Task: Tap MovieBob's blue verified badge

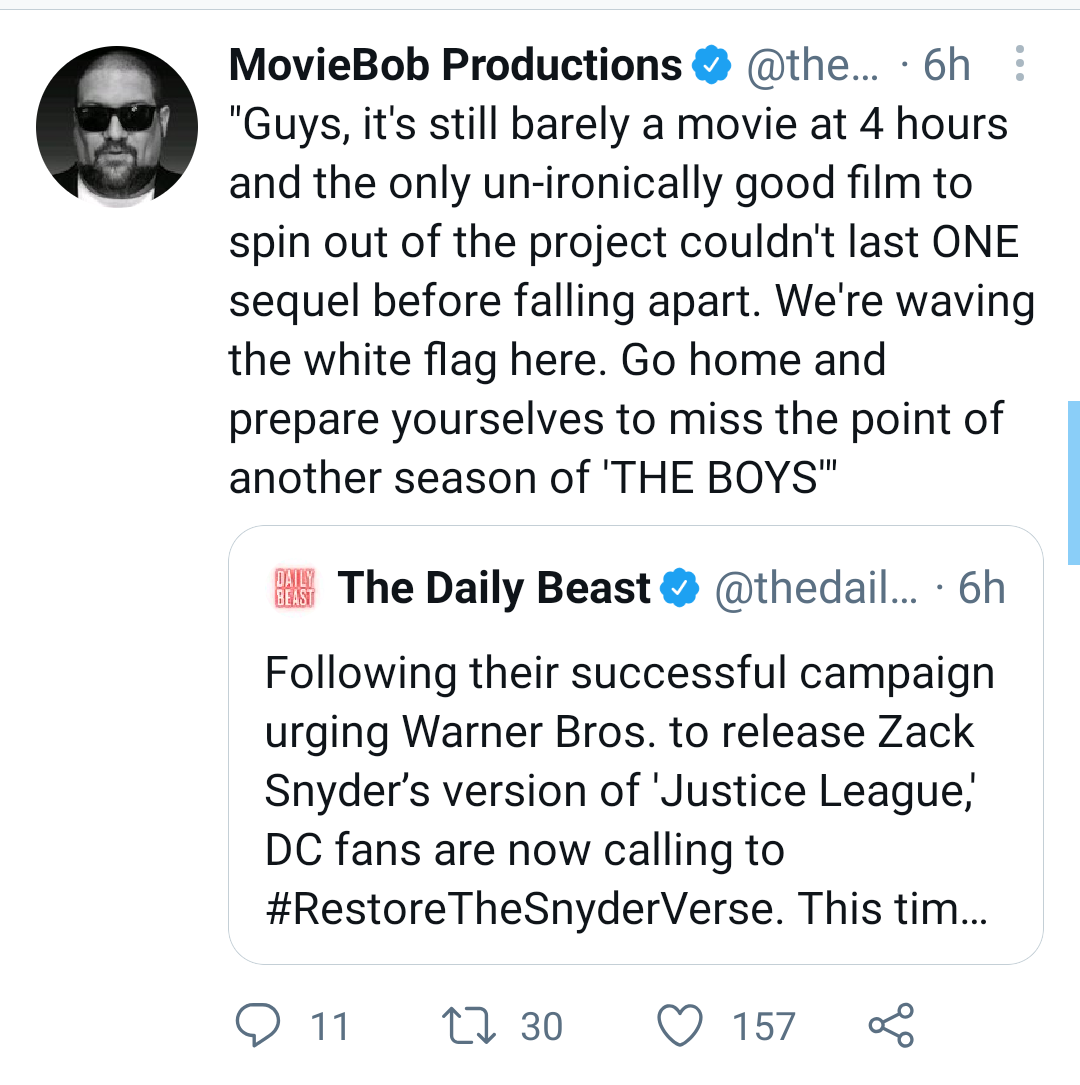Action: [712, 65]
